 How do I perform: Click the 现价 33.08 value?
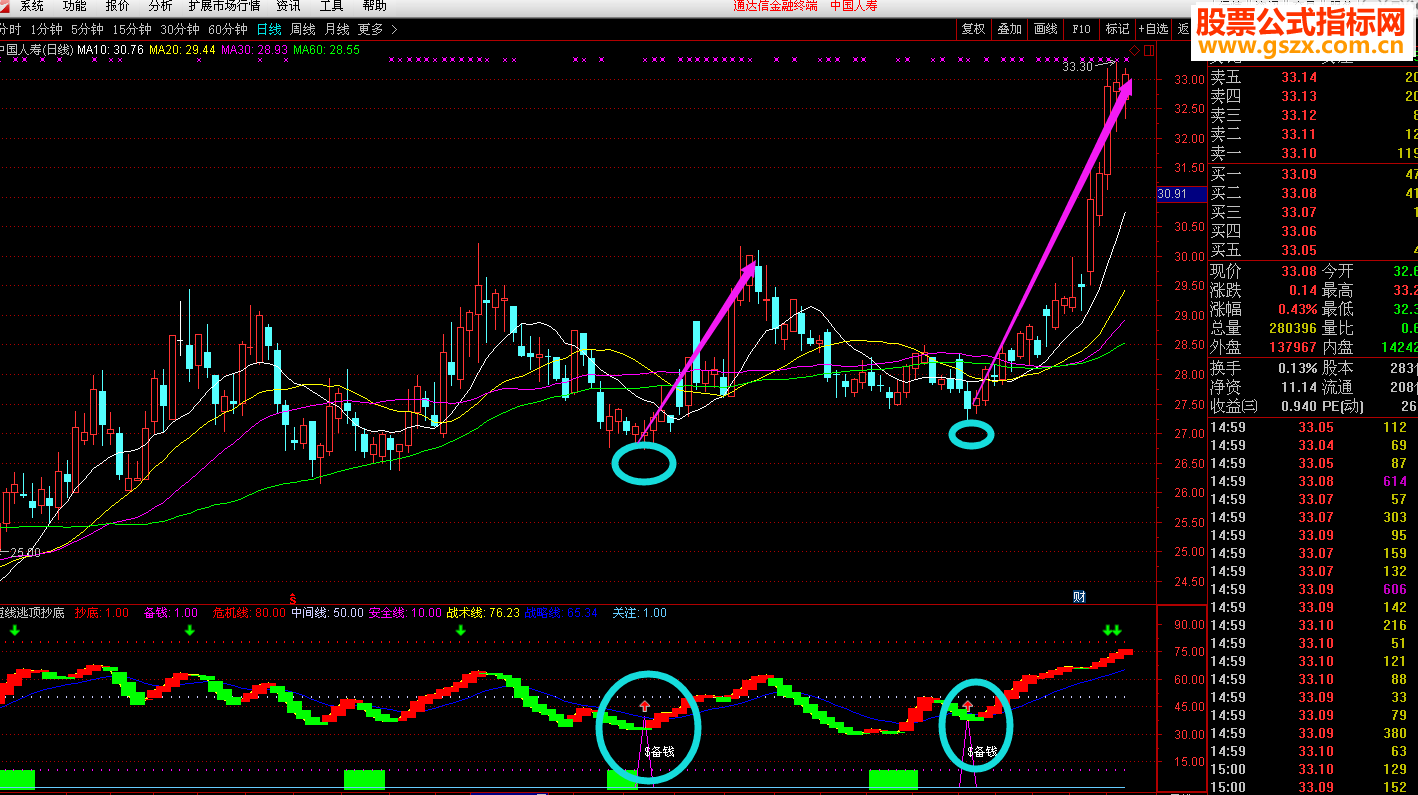coord(1298,271)
